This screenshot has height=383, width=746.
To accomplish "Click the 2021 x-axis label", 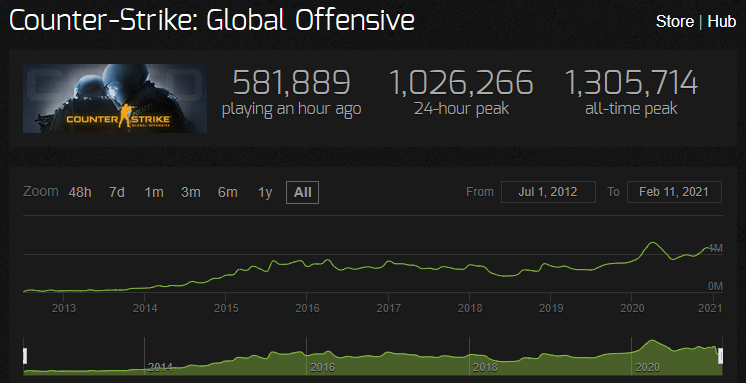I will [x=710, y=308].
